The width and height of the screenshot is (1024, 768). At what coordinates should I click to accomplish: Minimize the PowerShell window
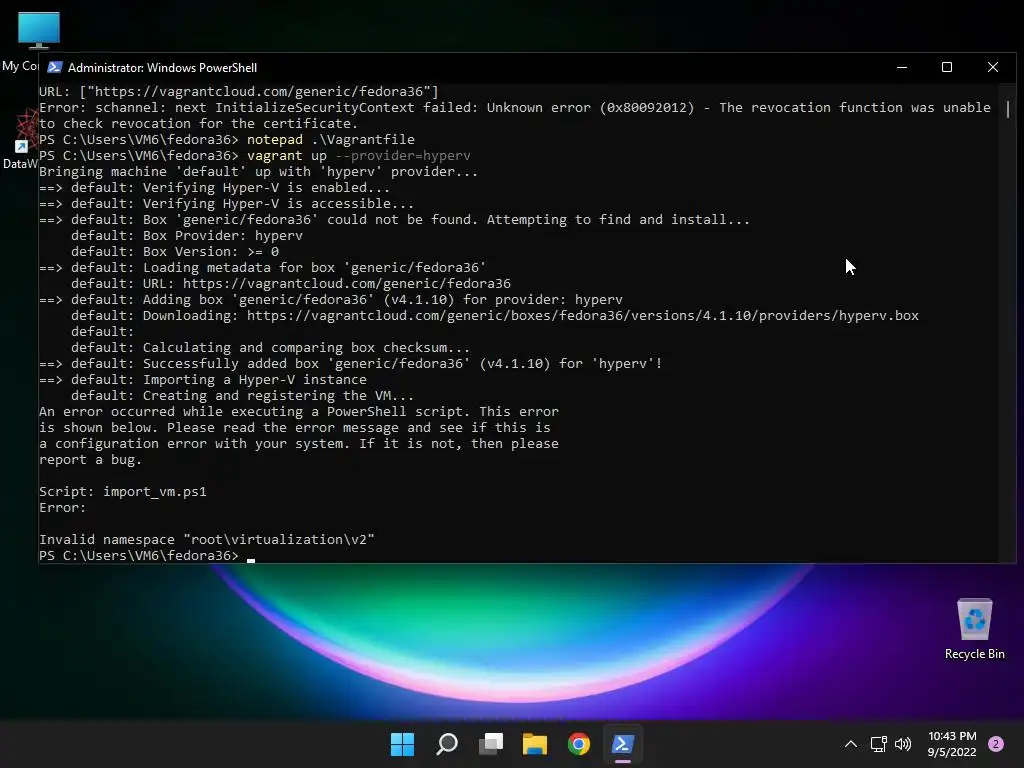(902, 67)
